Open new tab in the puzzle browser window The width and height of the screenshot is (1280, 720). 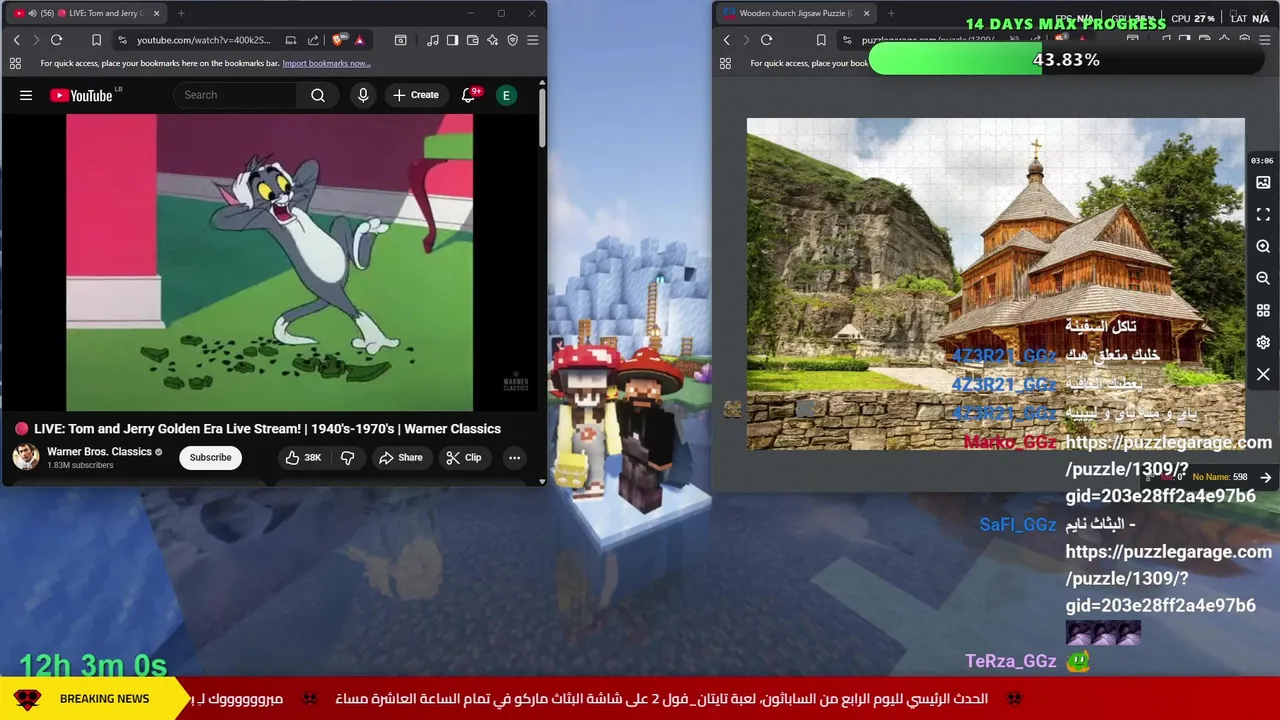(x=891, y=13)
